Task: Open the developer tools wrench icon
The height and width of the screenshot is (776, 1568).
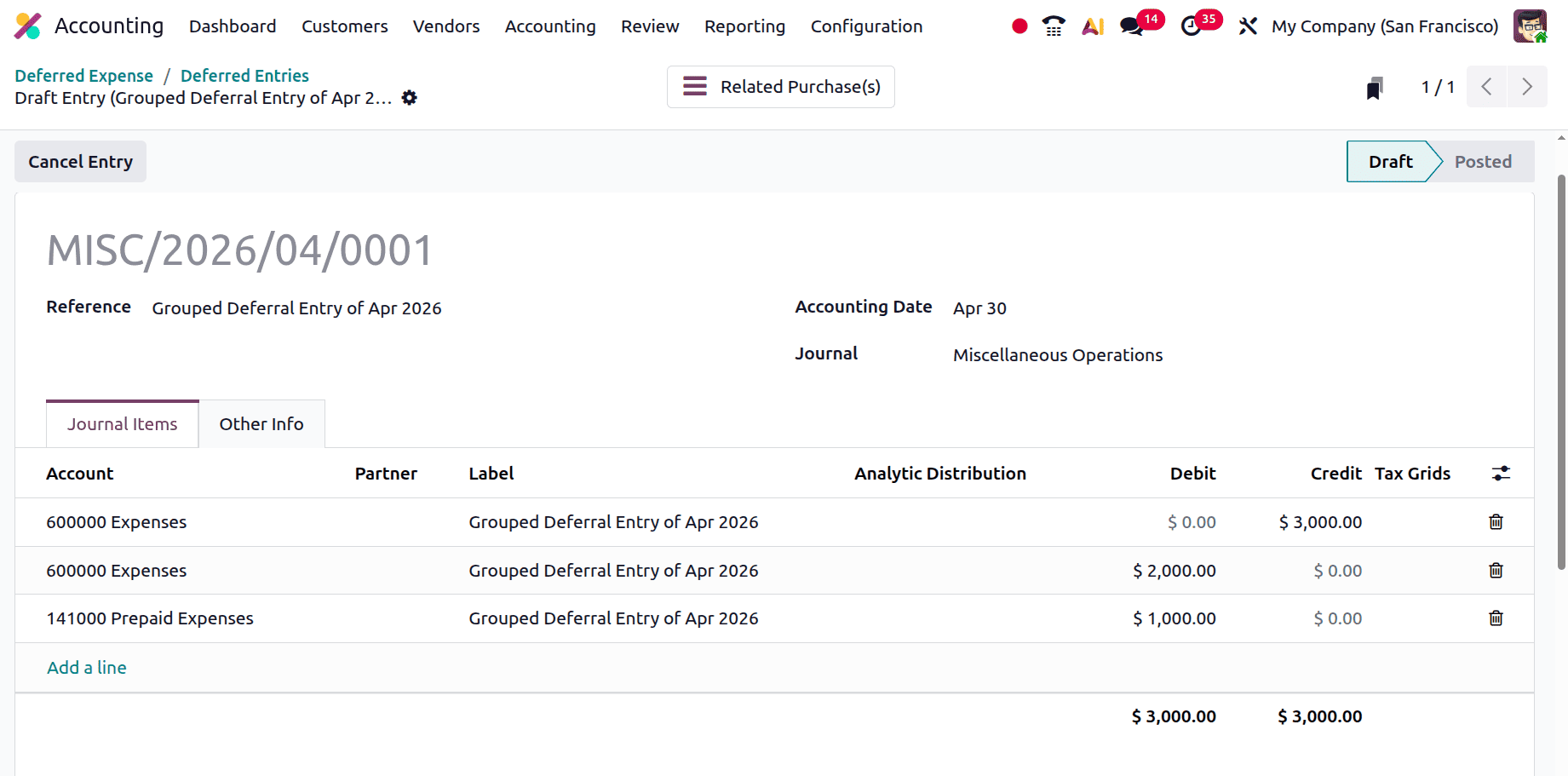Action: coord(1248,26)
